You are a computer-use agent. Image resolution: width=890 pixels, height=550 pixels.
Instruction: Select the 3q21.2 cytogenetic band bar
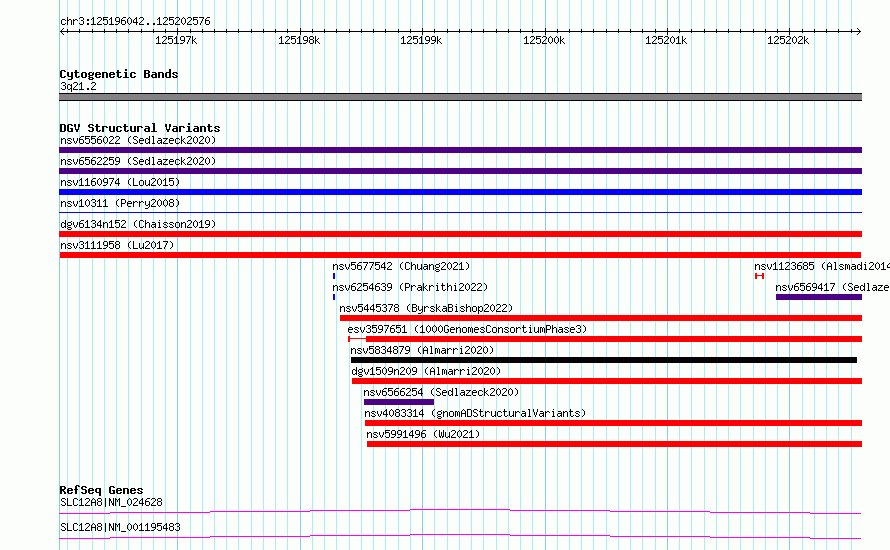(460, 97)
